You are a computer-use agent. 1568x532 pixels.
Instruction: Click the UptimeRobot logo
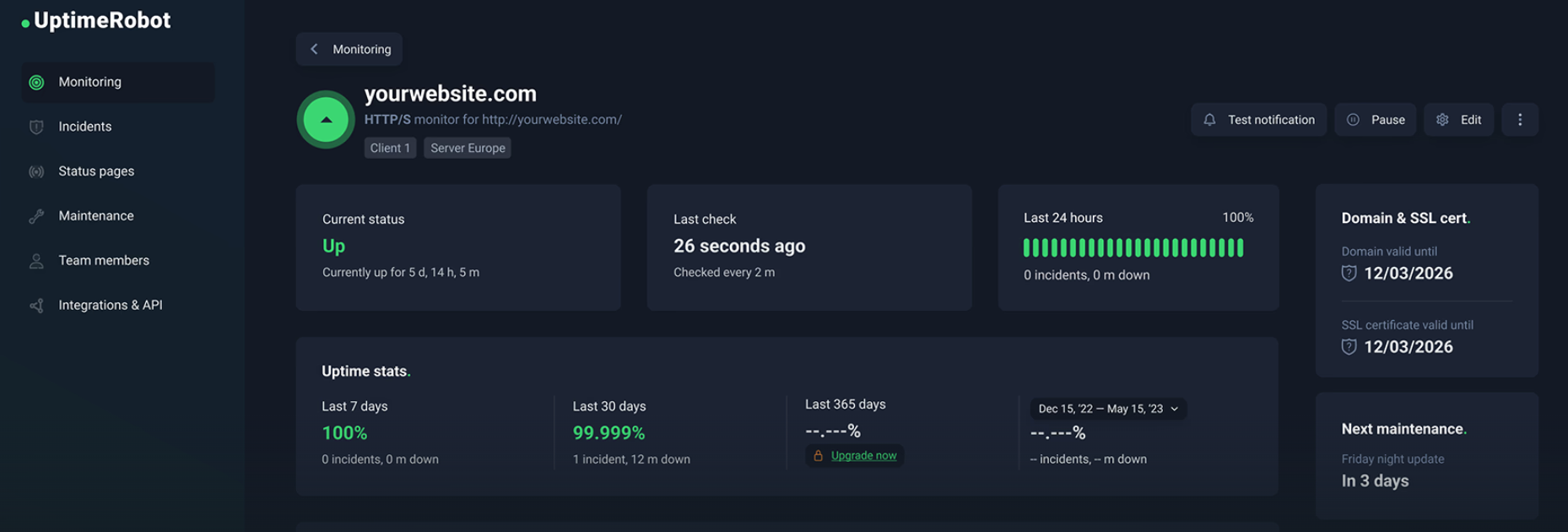point(96,20)
